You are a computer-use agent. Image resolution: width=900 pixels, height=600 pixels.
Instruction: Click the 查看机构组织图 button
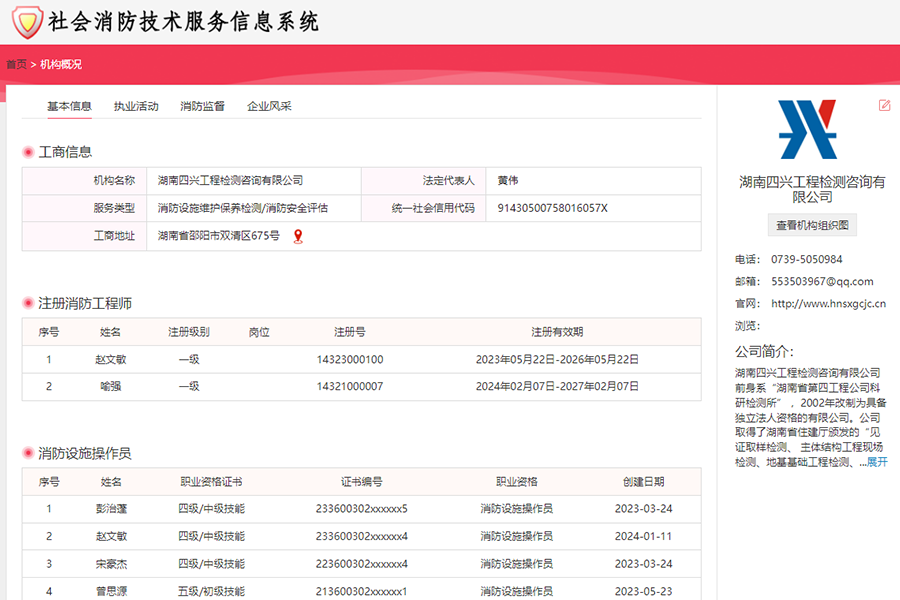pos(812,226)
